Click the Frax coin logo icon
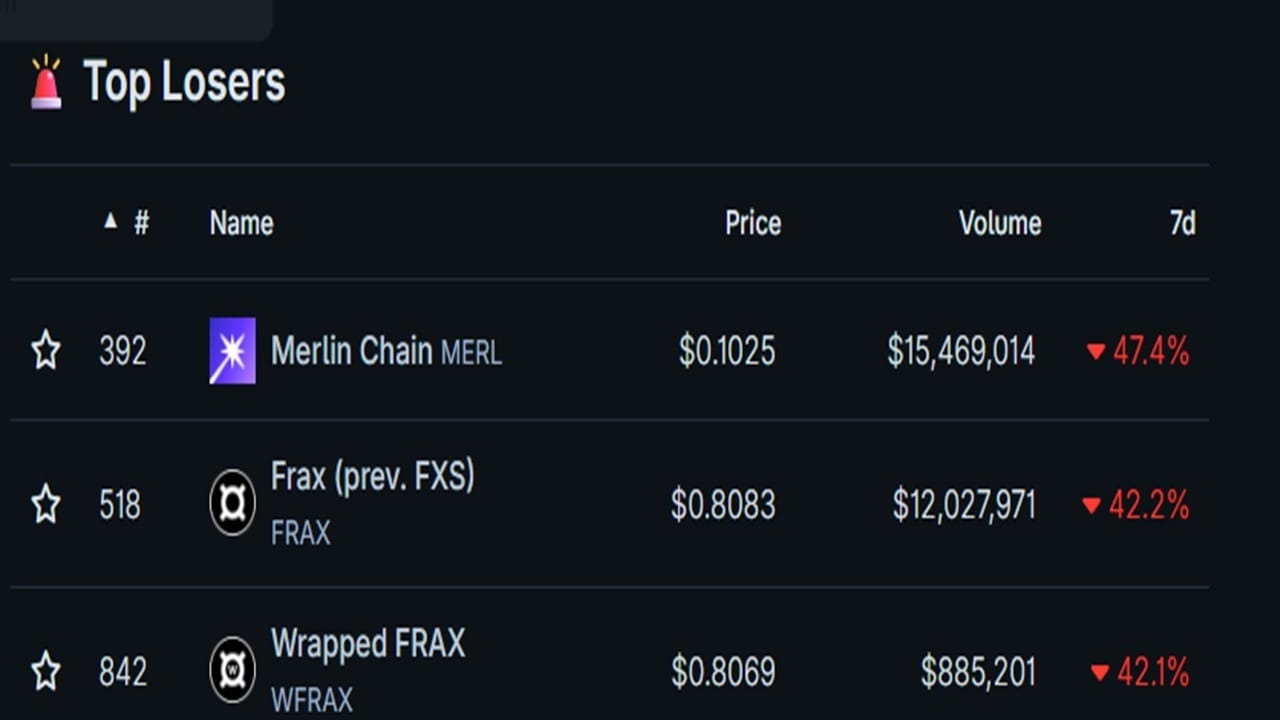The width and height of the screenshot is (1280, 720). pos(232,503)
